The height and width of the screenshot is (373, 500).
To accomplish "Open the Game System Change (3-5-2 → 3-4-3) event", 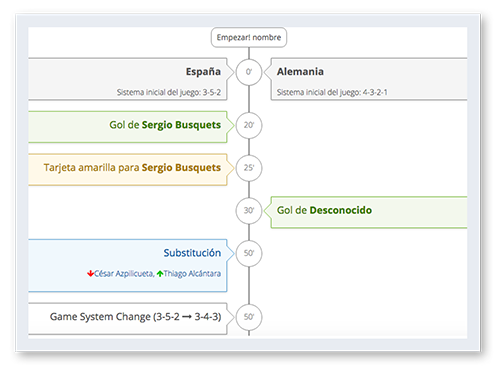I will [128, 319].
